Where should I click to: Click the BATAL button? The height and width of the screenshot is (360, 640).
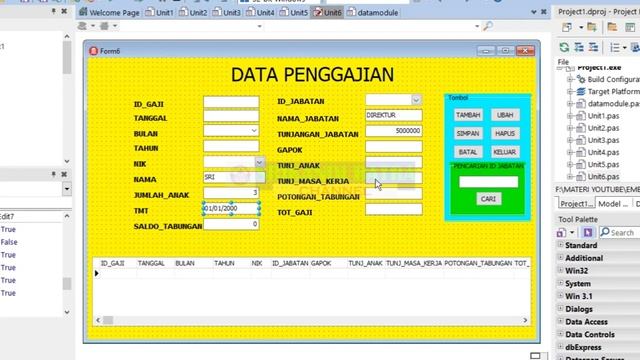(468, 152)
